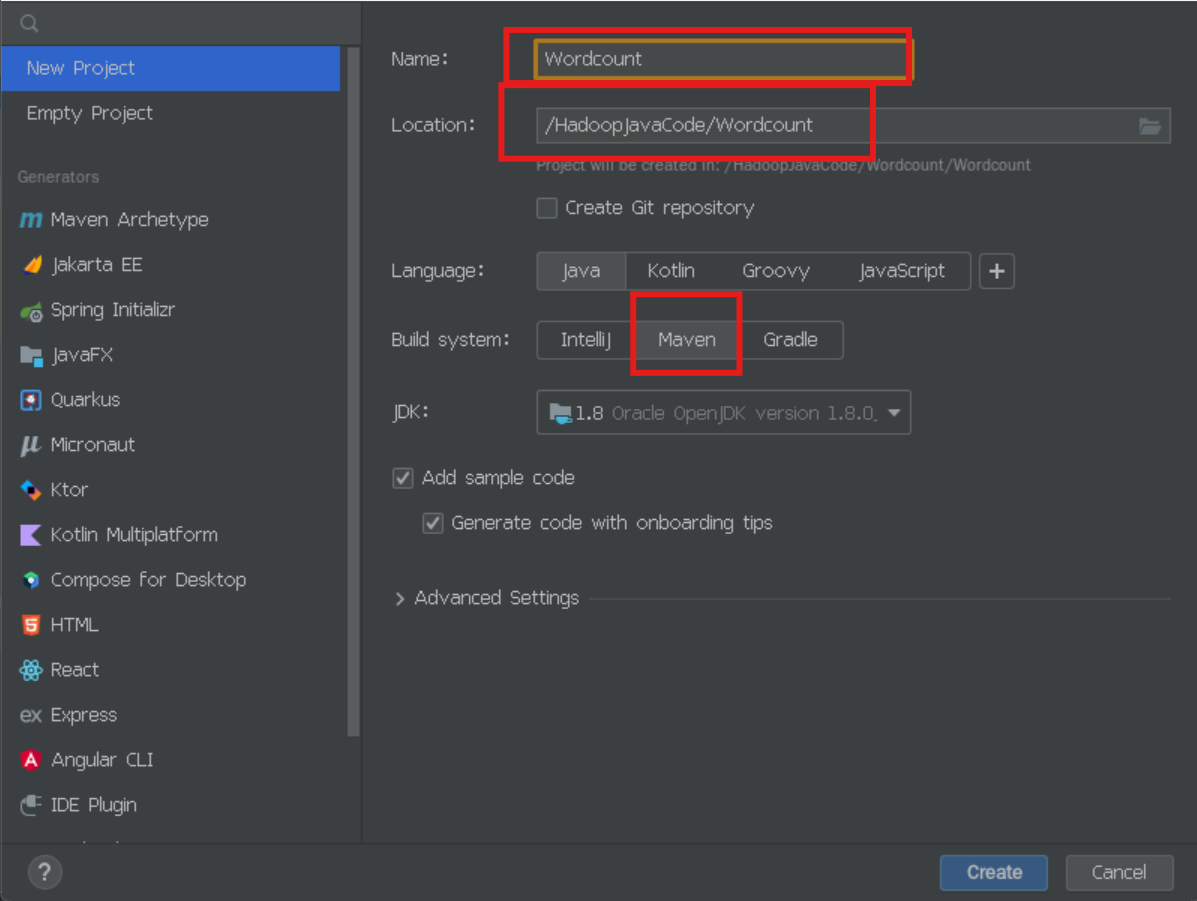Click the Maven Archetype generator icon
The height and width of the screenshot is (901, 1197).
click(31, 220)
